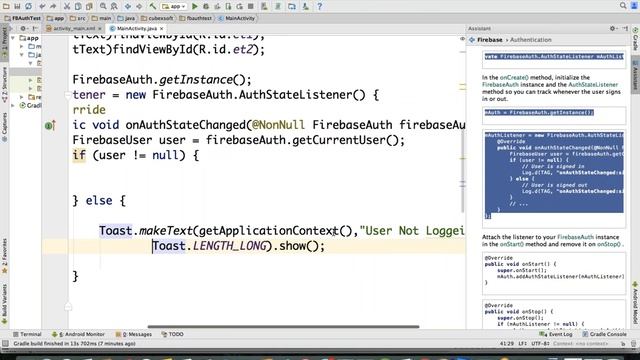Toggle the Captures side tool window
640x360 pixels.
(4, 127)
